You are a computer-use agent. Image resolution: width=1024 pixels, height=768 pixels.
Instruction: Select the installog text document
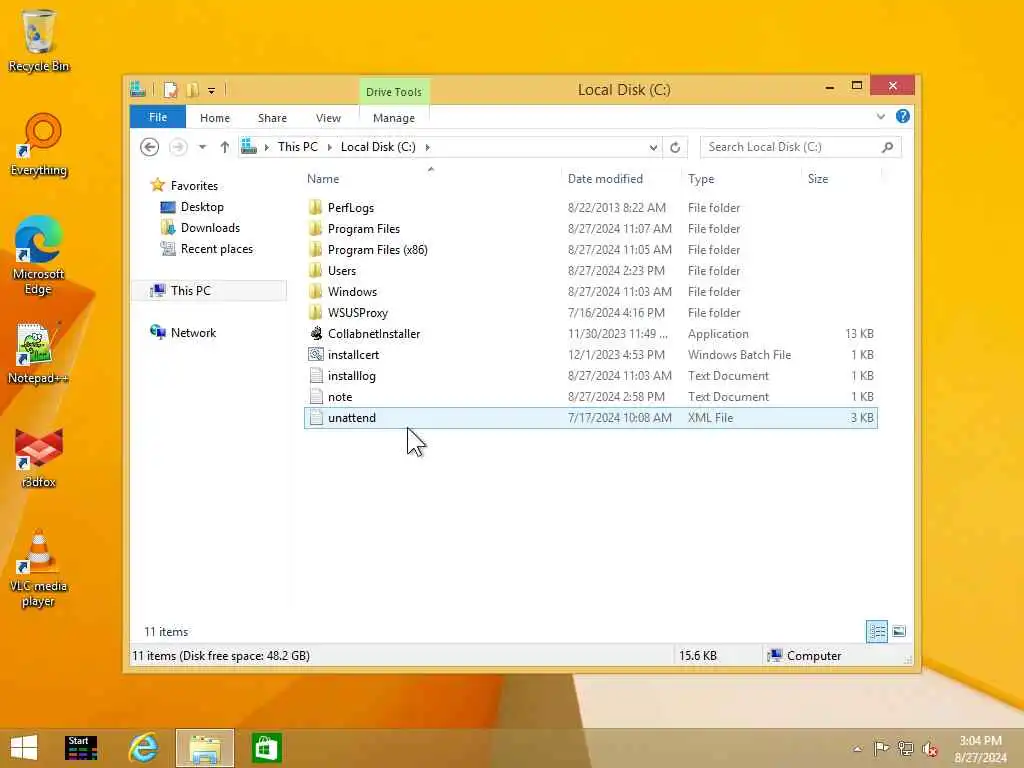[590, 376]
